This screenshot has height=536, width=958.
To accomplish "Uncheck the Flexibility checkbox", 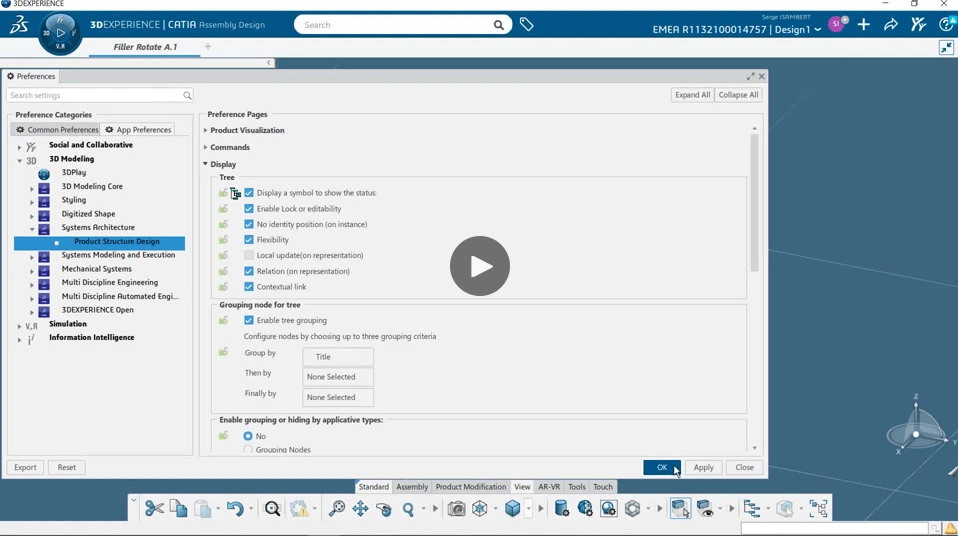I will (249, 240).
